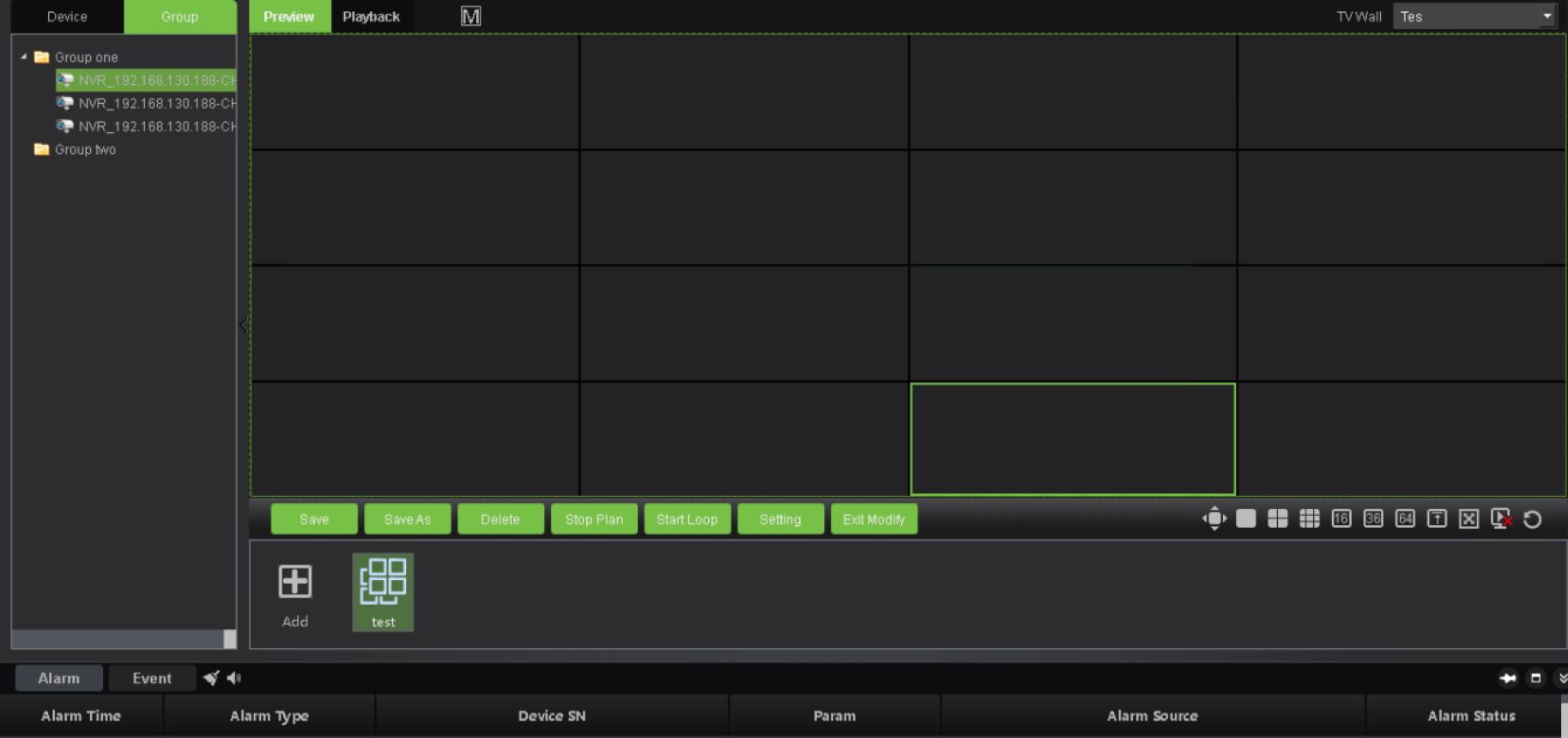Toggle the M mode icon
The image size is (1568, 738).
[470, 16]
